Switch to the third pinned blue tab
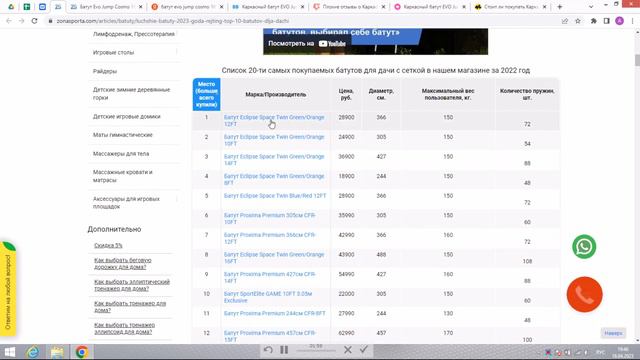The height and width of the screenshot is (360, 640). 42,7
